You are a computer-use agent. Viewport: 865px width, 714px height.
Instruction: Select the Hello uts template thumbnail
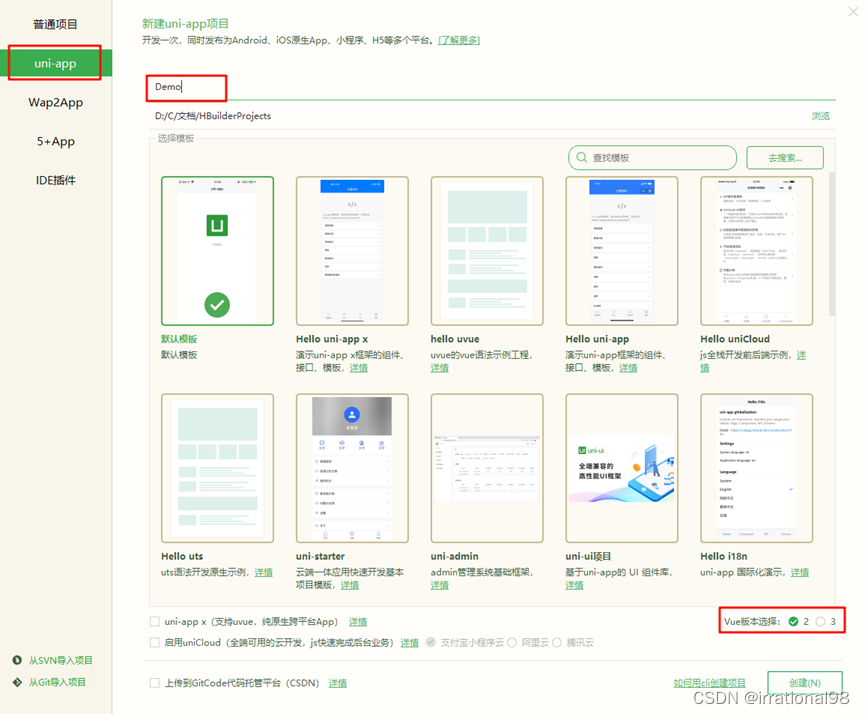pos(217,468)
